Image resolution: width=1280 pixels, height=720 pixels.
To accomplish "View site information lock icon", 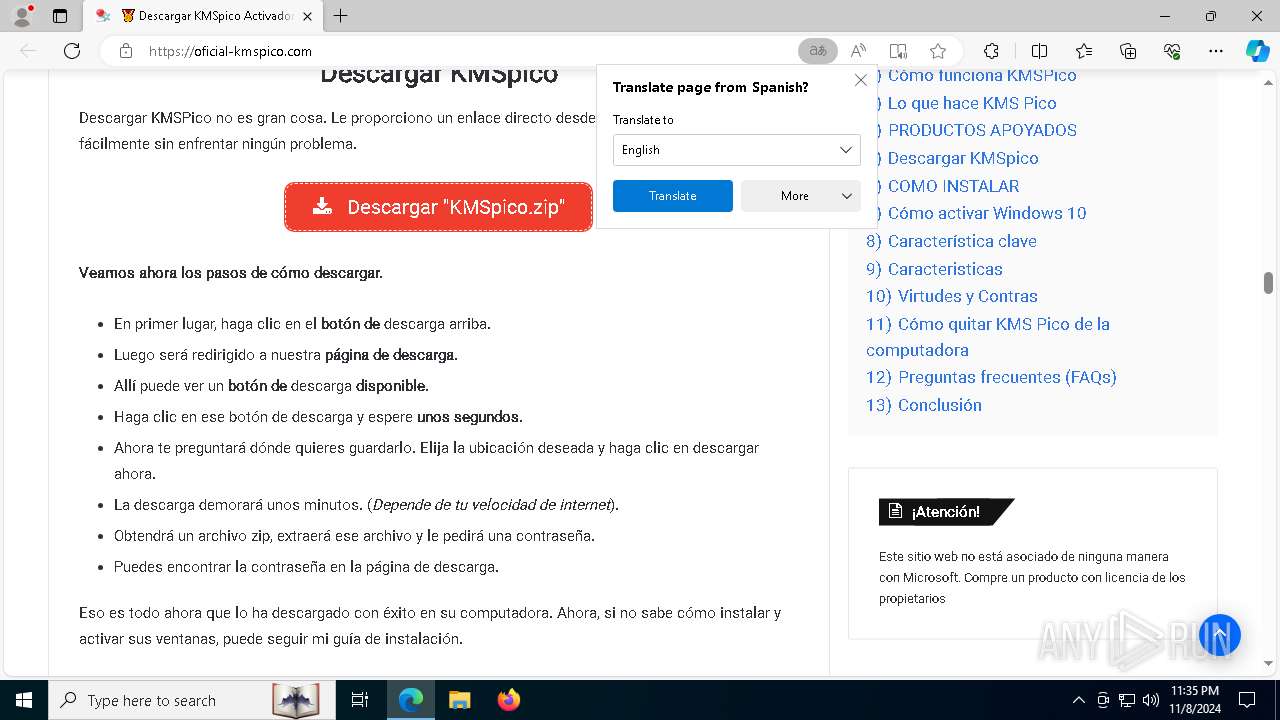I will click(126, 51).
